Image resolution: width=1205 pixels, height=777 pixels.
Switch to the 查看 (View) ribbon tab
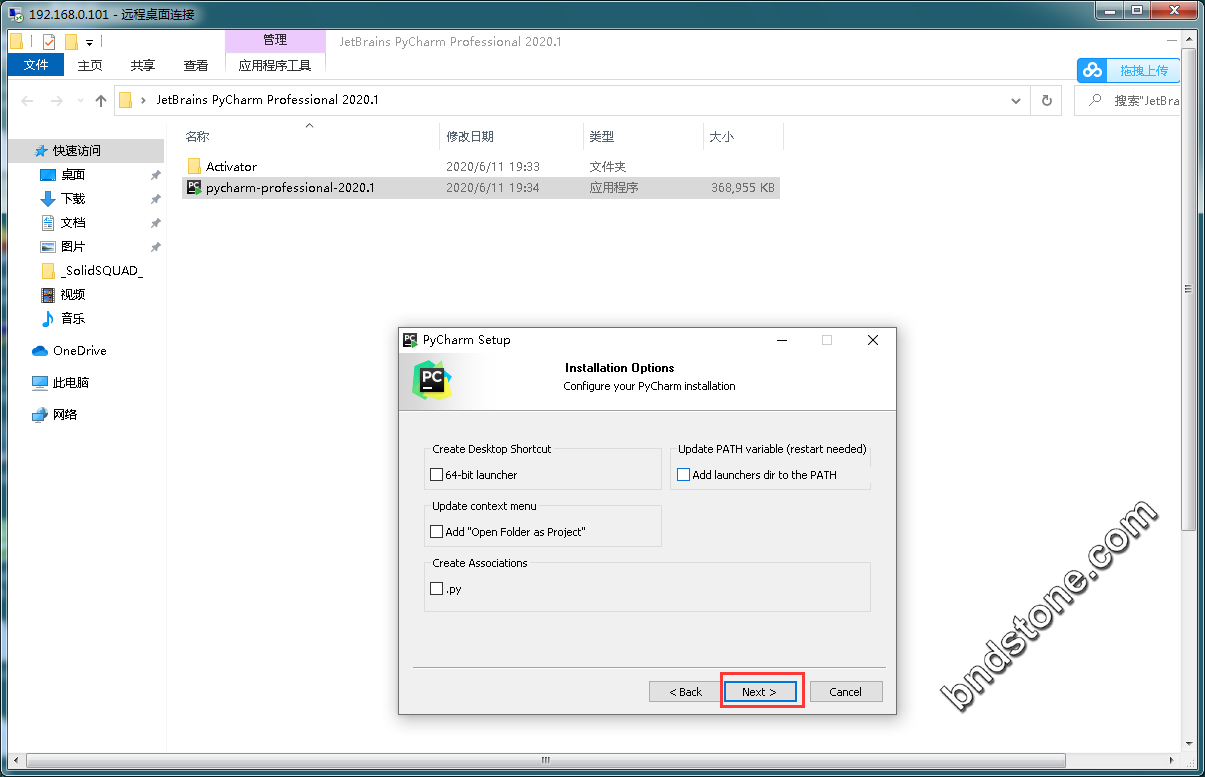click(x=196, y=65)
